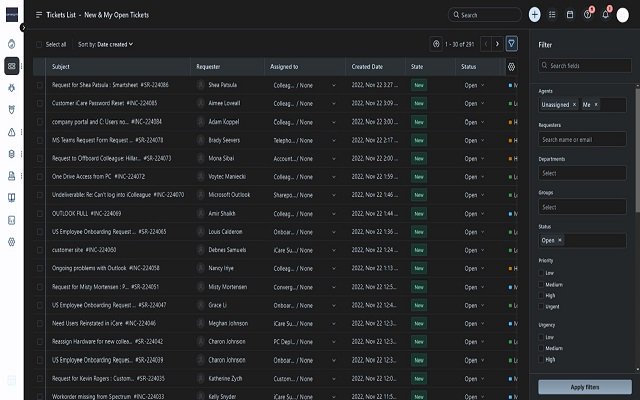Click the Search fields filter input

(585, 65)
